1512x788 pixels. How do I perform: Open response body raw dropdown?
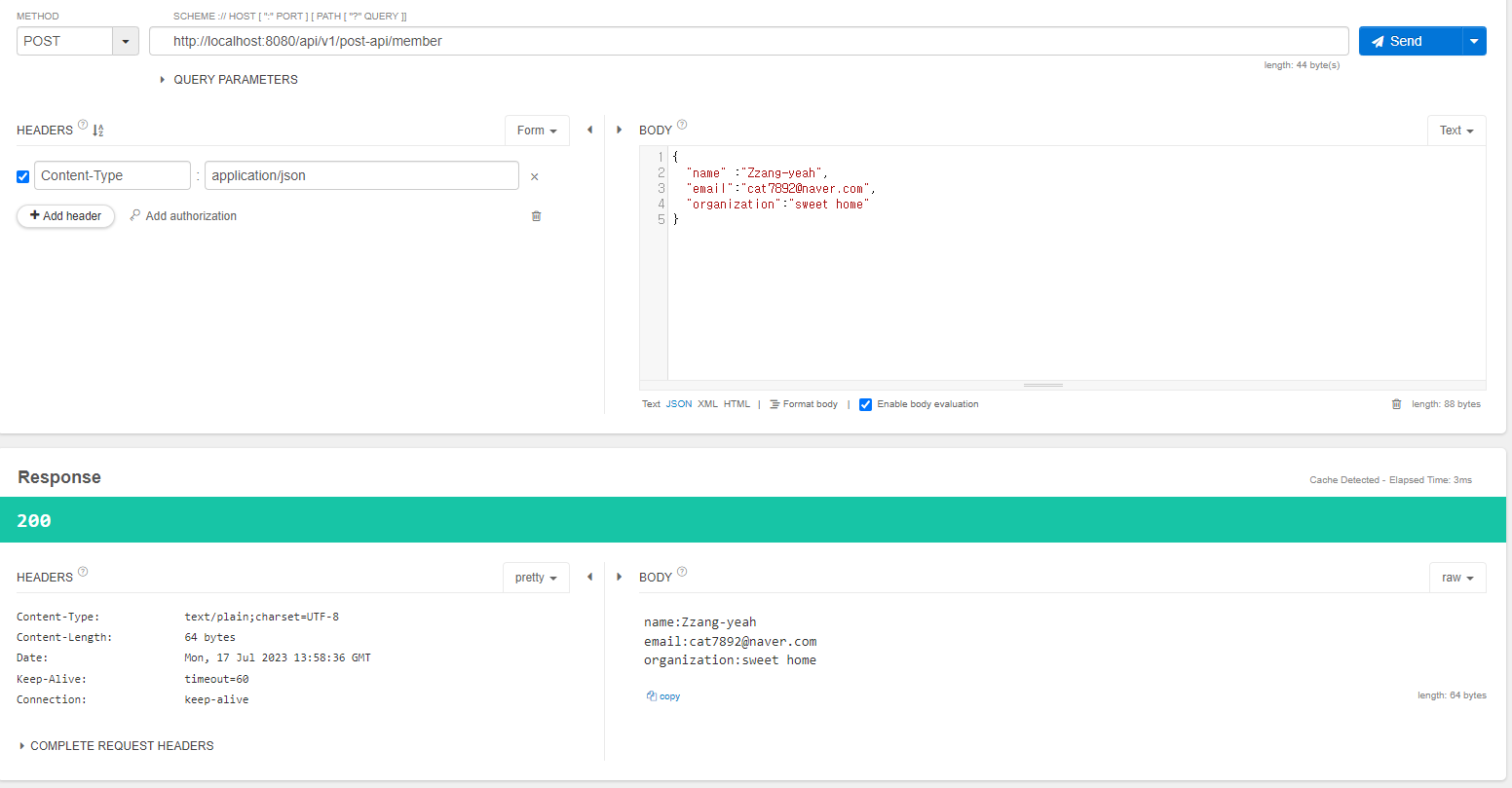1457,578
